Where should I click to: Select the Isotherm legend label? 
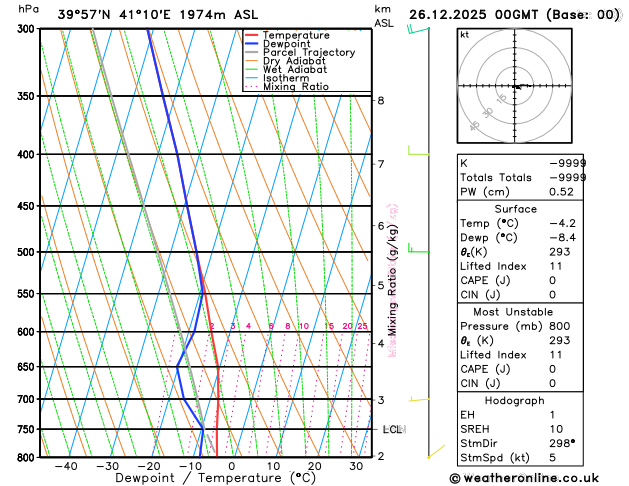286,78
